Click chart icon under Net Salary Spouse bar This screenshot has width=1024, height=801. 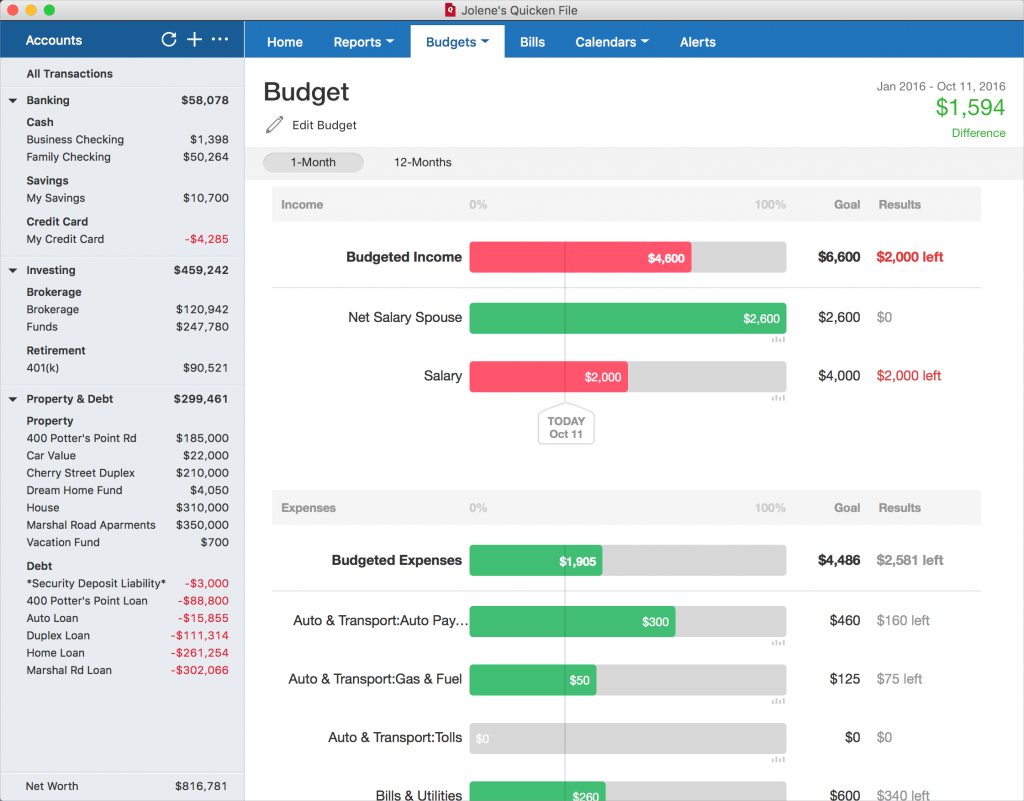click(x=778, y=339)
